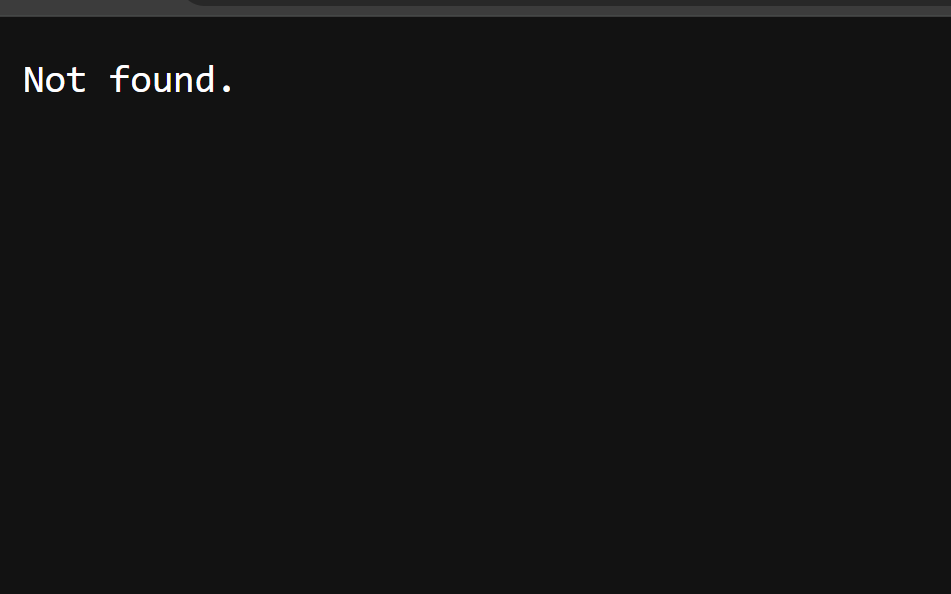Click the letter "o" in "Not"
The width and height of the screenshot is (951, 594).
click(x=55, y=83)
